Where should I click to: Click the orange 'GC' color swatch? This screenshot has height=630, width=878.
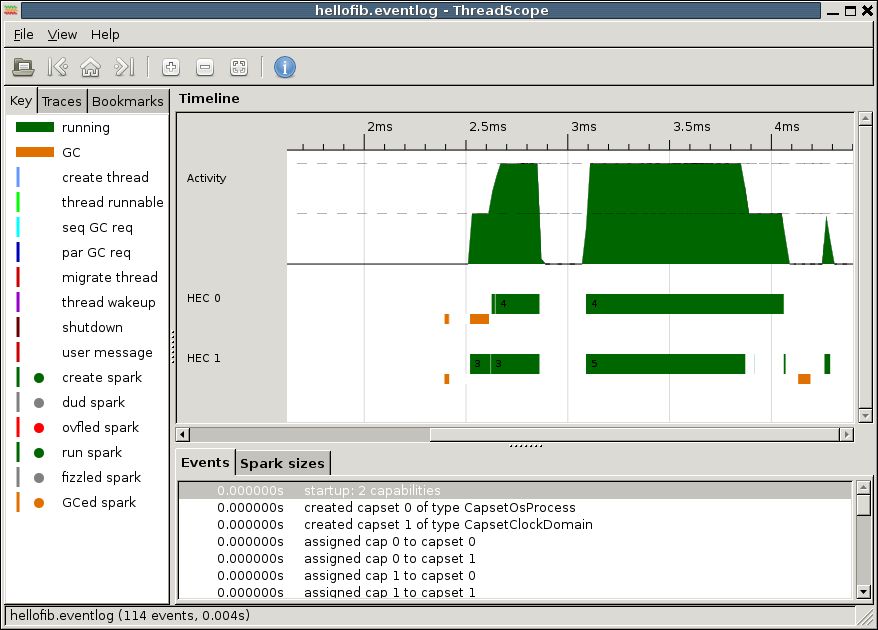point(35,152)
